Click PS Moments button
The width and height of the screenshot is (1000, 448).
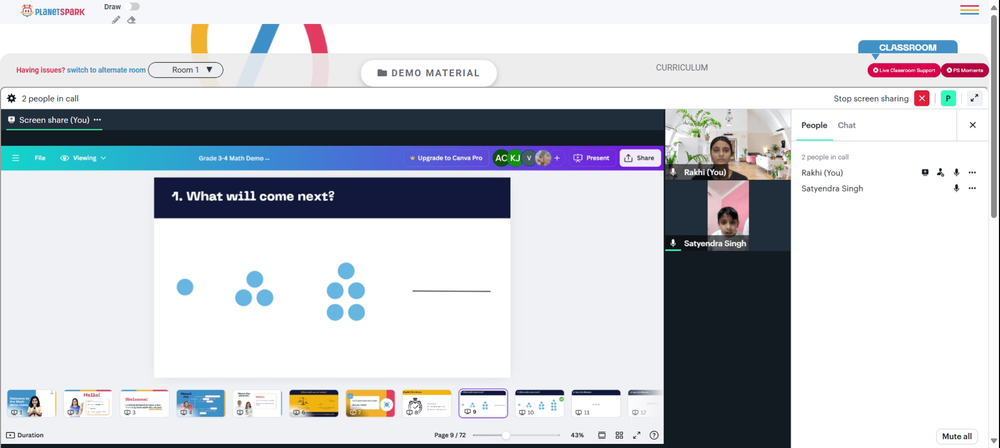tap(965, 70)
